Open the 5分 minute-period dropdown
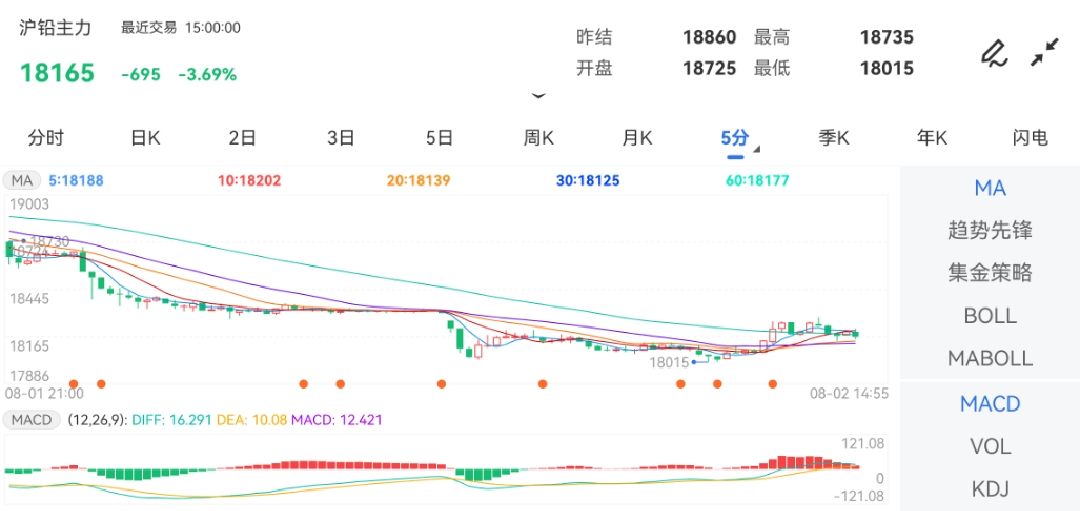 pos(739,140)
